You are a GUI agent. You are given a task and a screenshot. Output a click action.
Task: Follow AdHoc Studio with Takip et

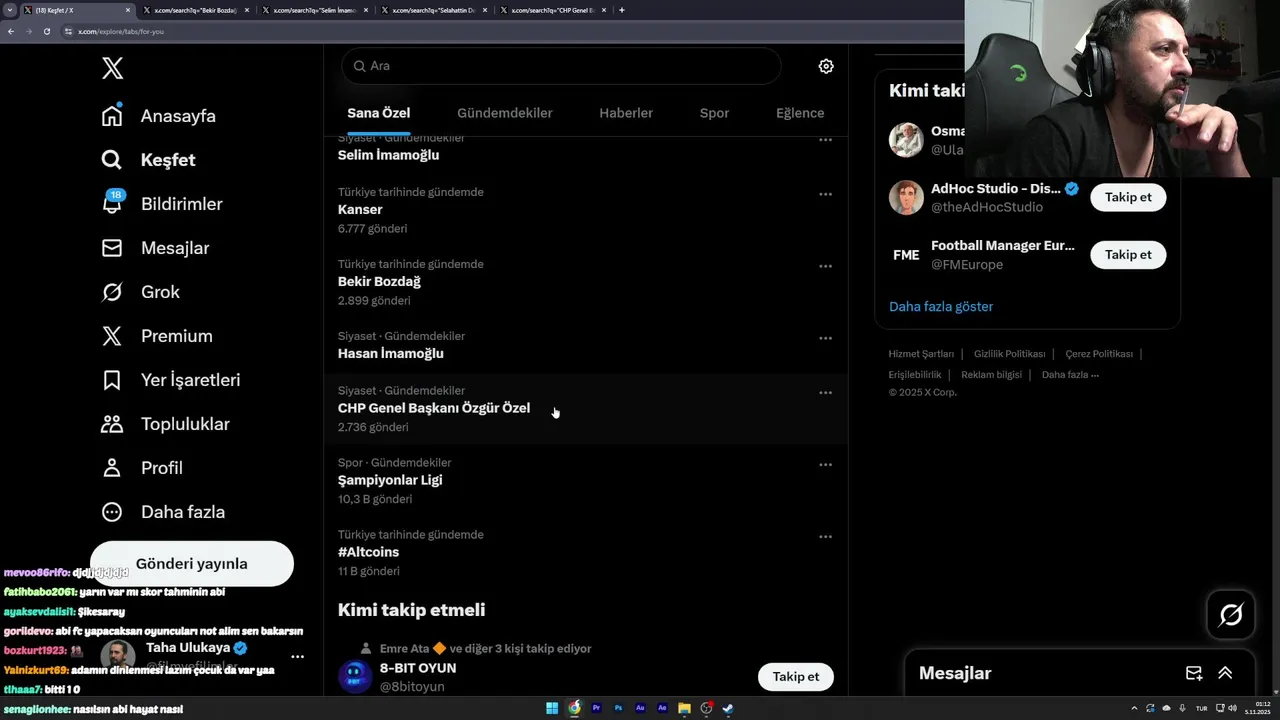[x=1128, y=197]
